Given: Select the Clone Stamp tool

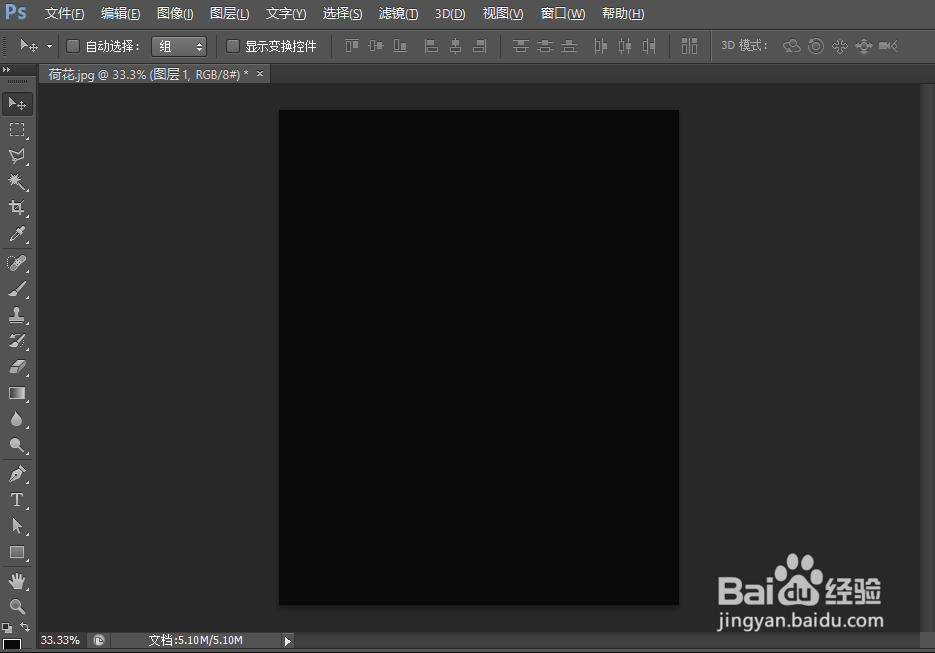Looking at the screenshot, I should tap(17, 315).
